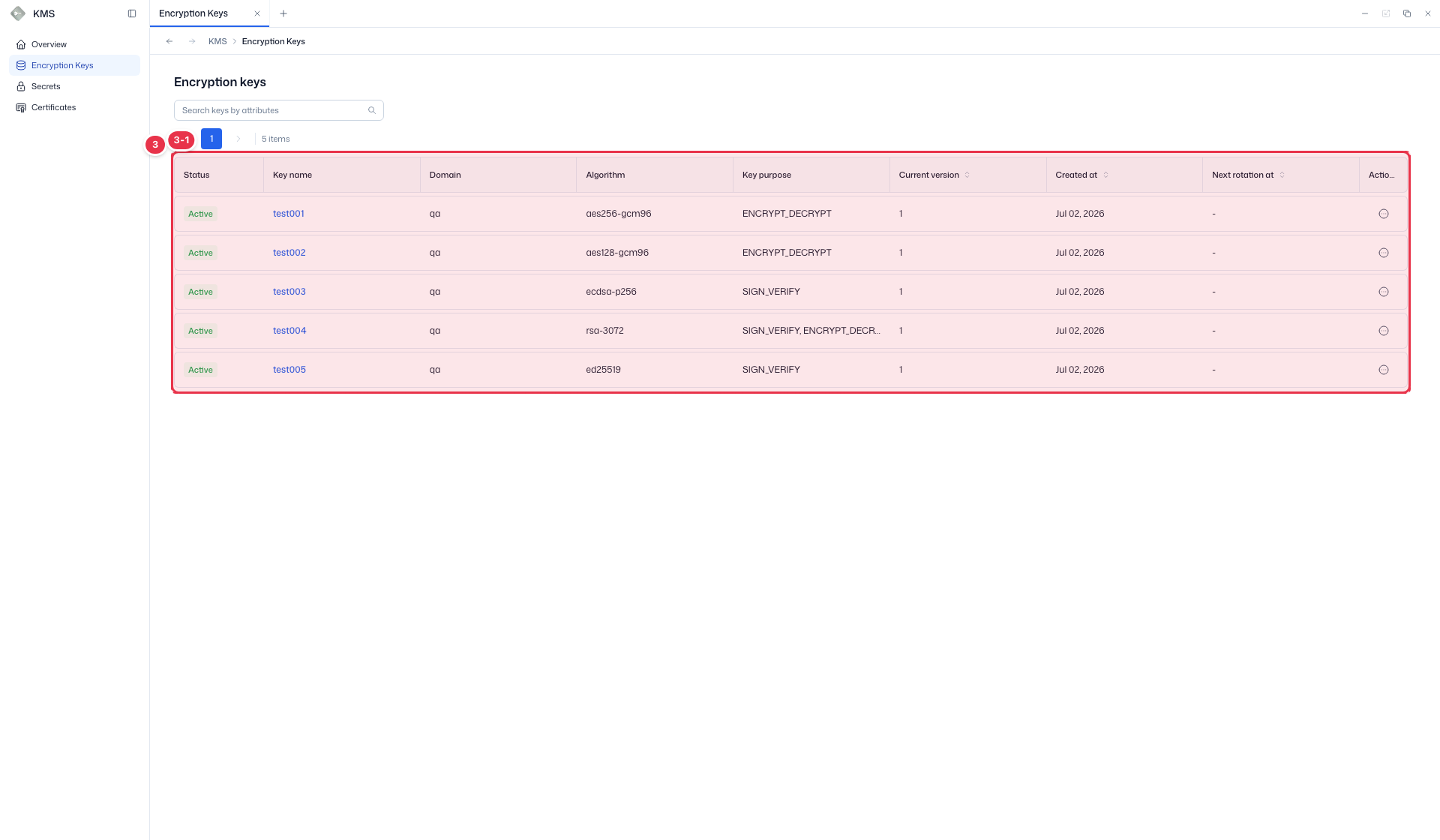Click aes256-gcm96 algorithm cell
The width and height of the screenshot is (1440, 840).
[x=619, y=214]
